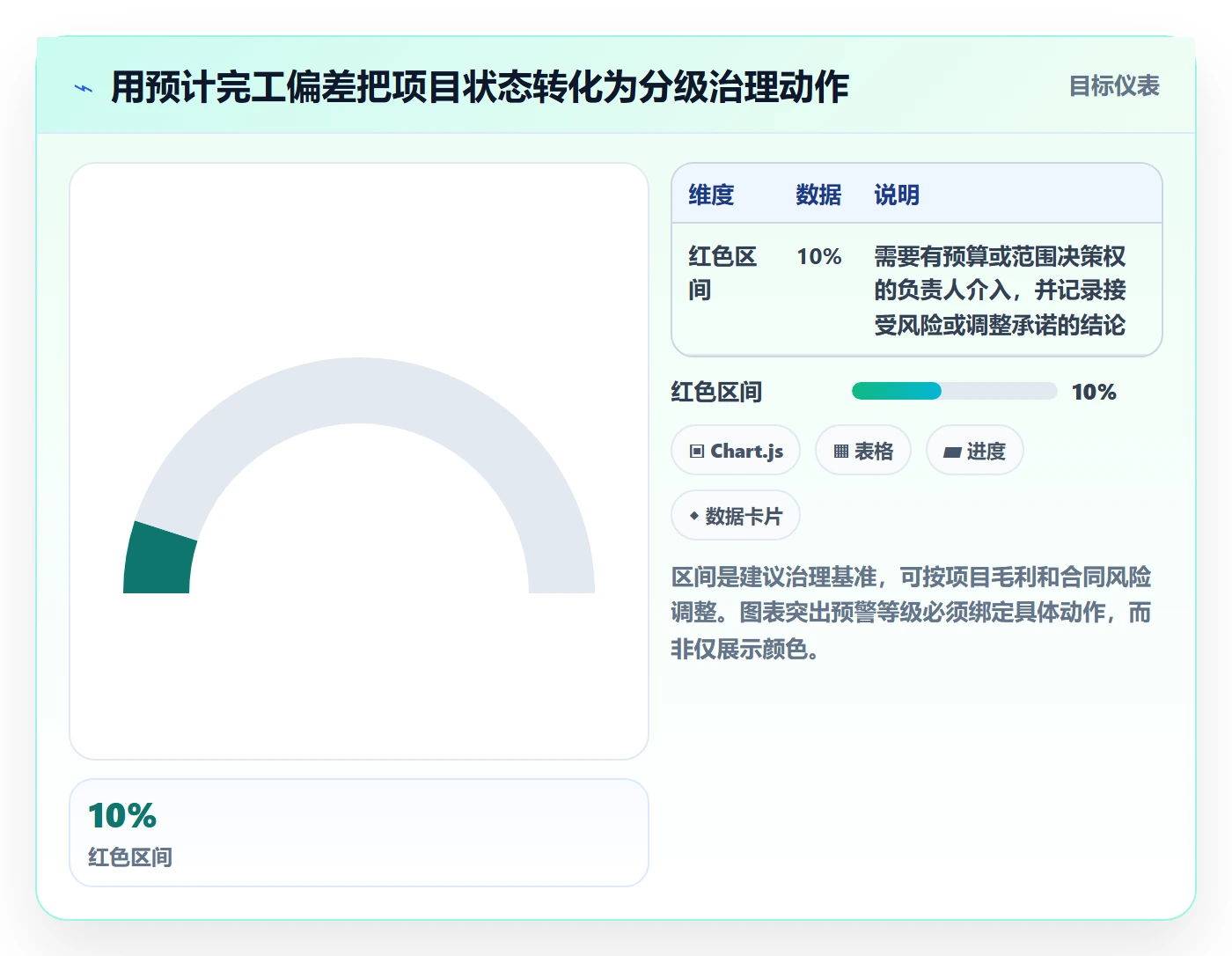
Task: Click the 维度 column header
Action: click(711, 195)
